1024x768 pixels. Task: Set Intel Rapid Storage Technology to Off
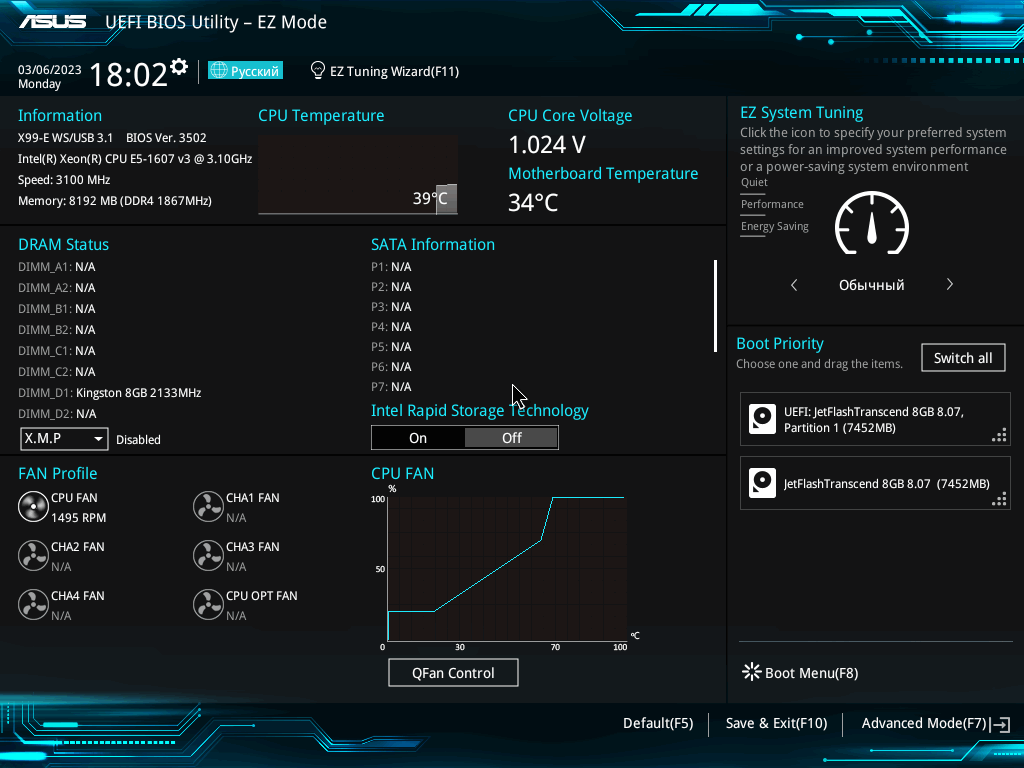pos(511,438)
